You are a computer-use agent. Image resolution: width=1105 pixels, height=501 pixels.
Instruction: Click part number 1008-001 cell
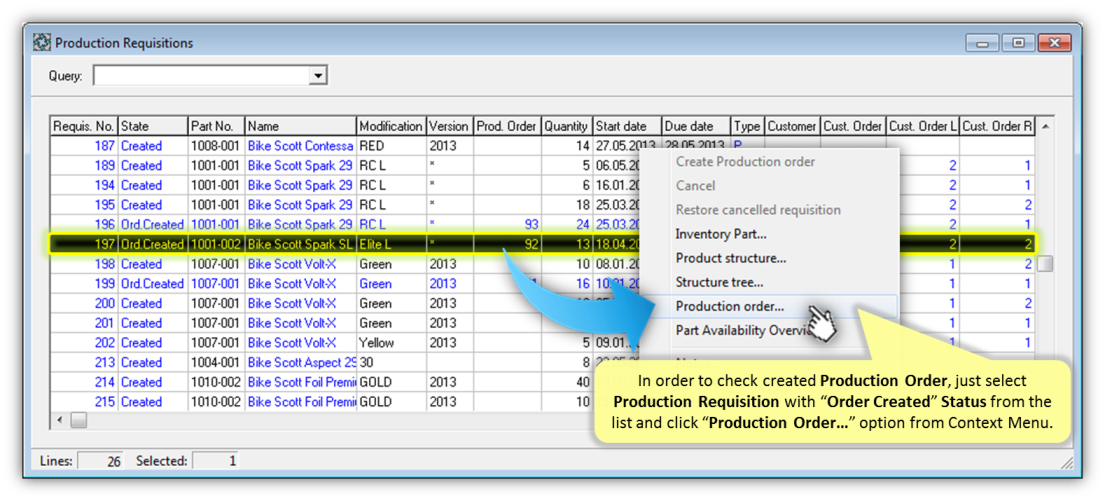(216, 146)
